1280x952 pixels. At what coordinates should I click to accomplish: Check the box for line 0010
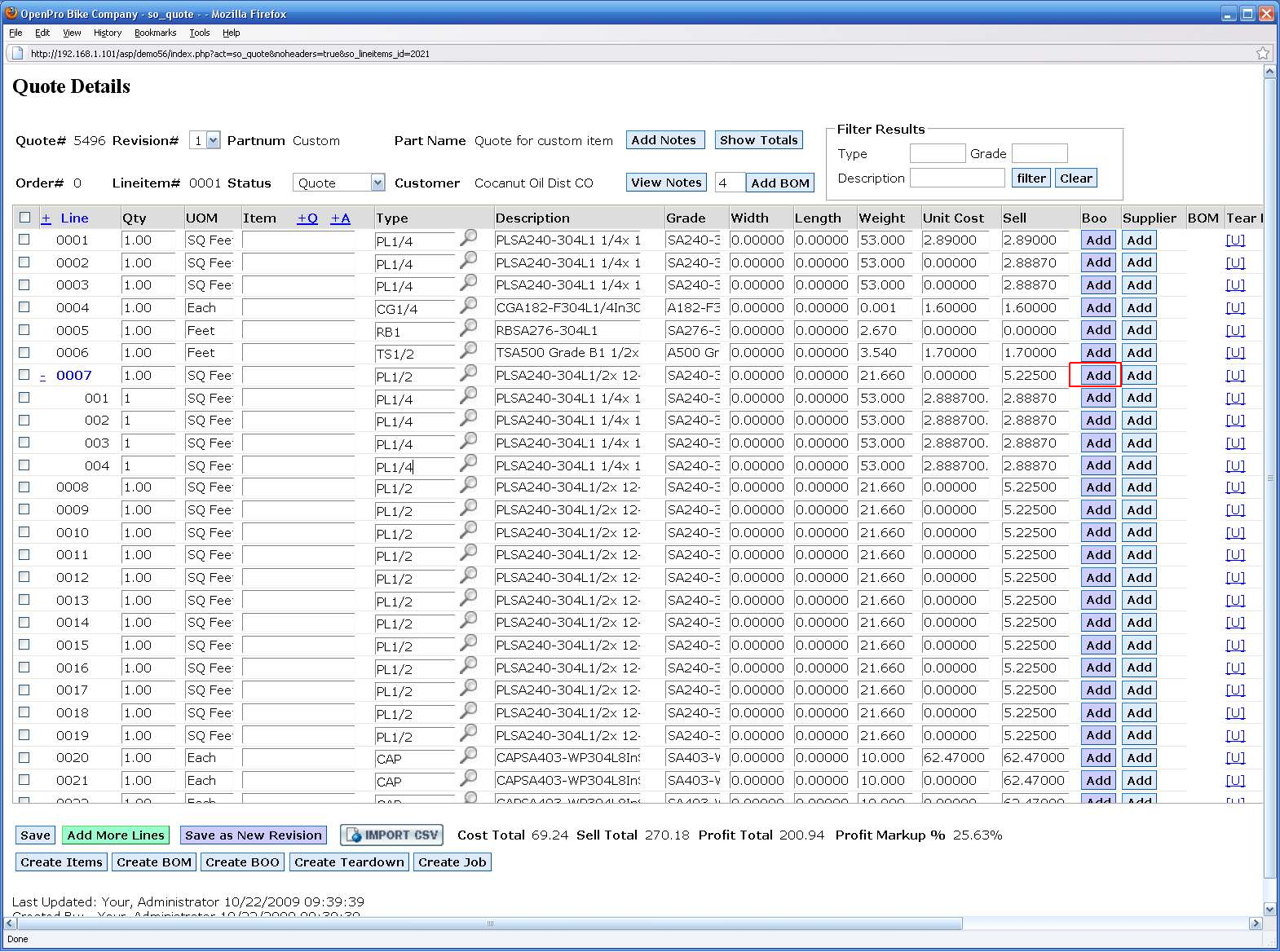tap(24, 532)
